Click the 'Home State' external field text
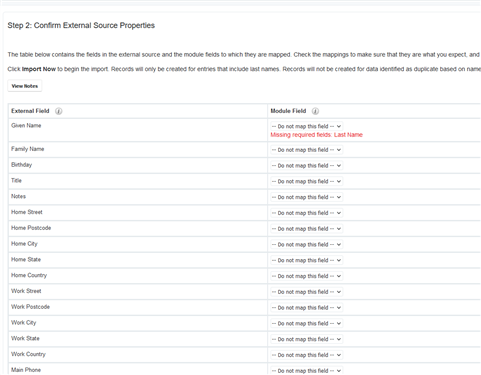 coord(26,259)
